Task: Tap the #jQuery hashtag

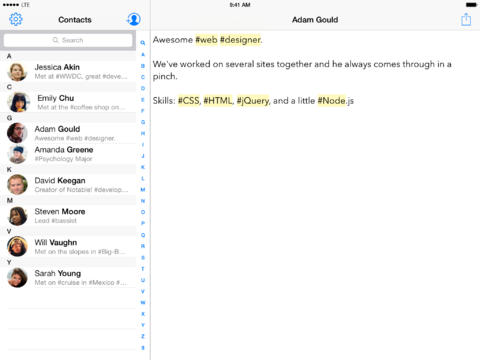Action: tap(253, 101)
